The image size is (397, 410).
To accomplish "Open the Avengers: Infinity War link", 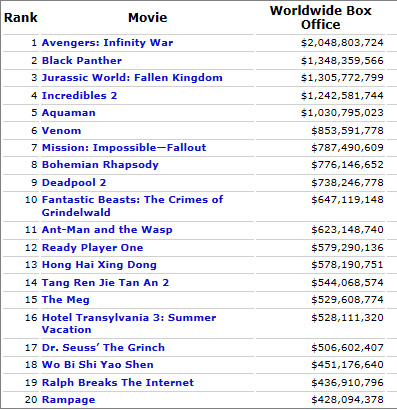I will 107,43.
